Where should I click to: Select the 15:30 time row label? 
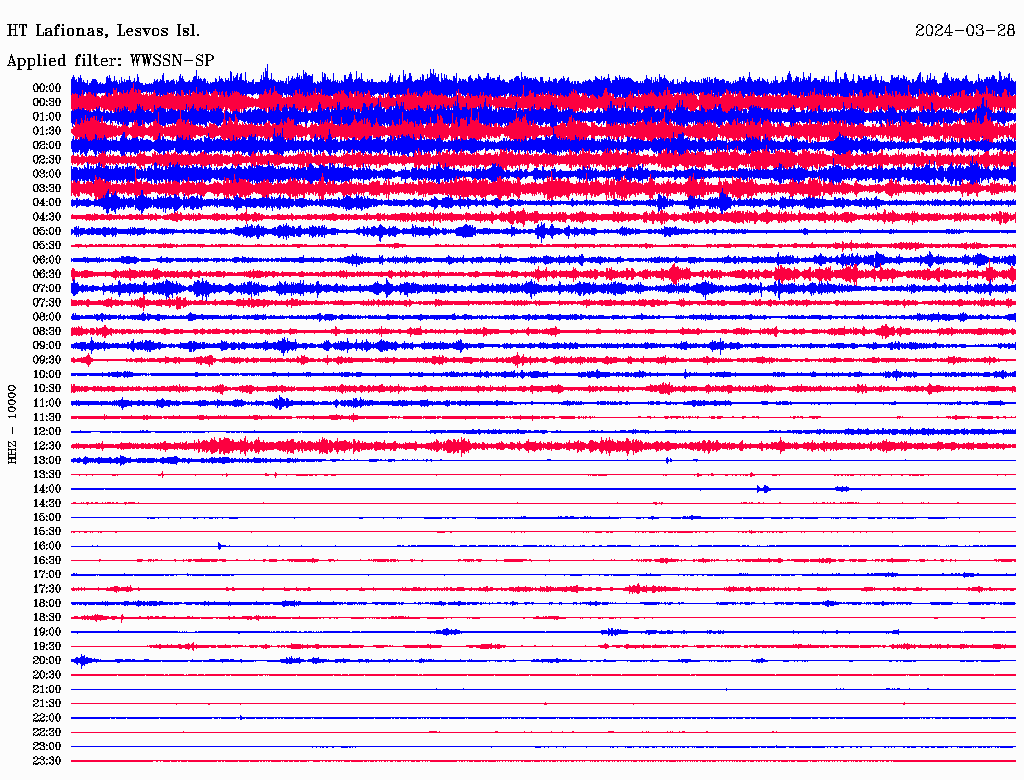click(47, 532)
